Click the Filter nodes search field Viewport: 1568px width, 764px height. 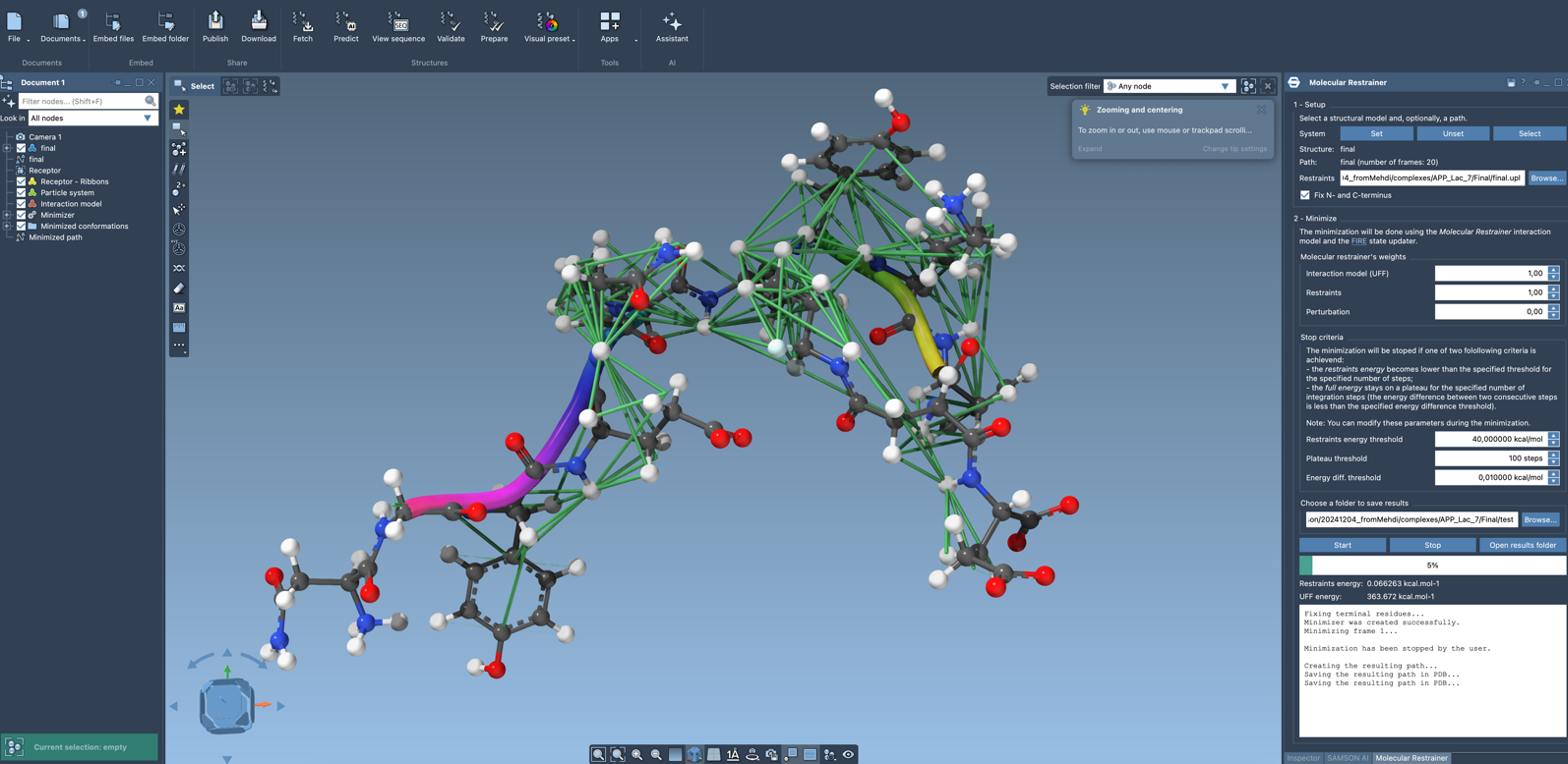[x=81, y=101]
